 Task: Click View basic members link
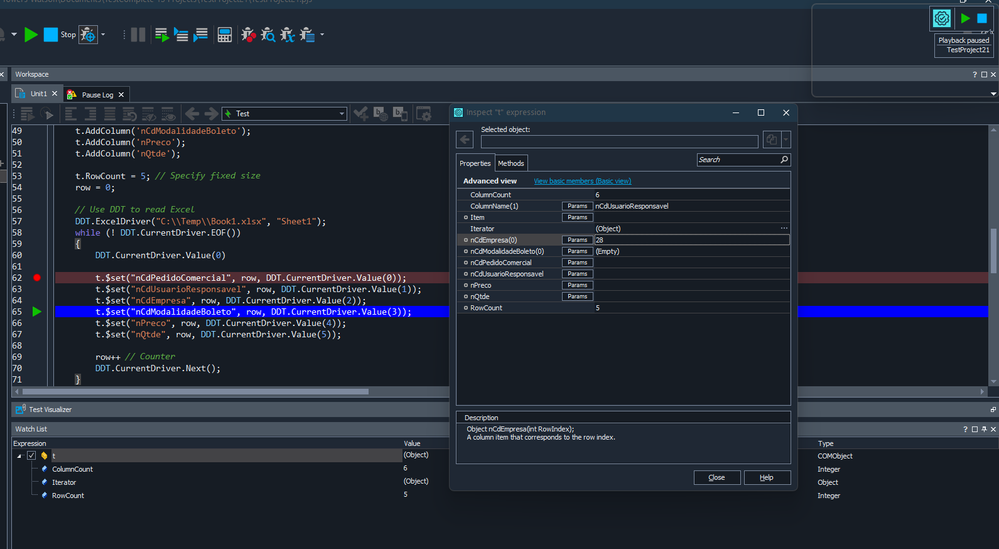[x=582, y=181]
